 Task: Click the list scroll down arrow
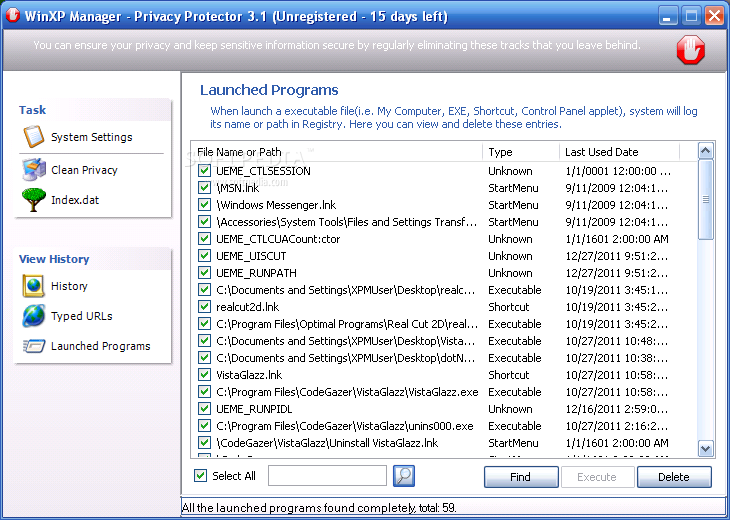(706, 449)
